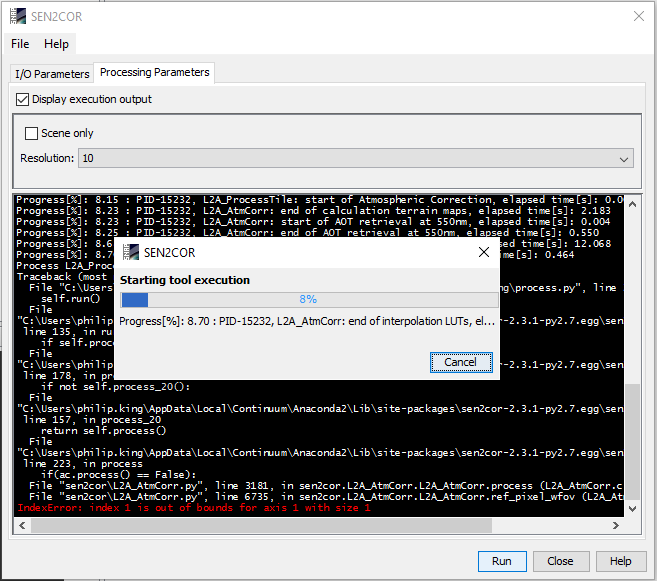Cancel the tool execution
The height and width of the screenshot is (581, 657).
pos(461,362)
